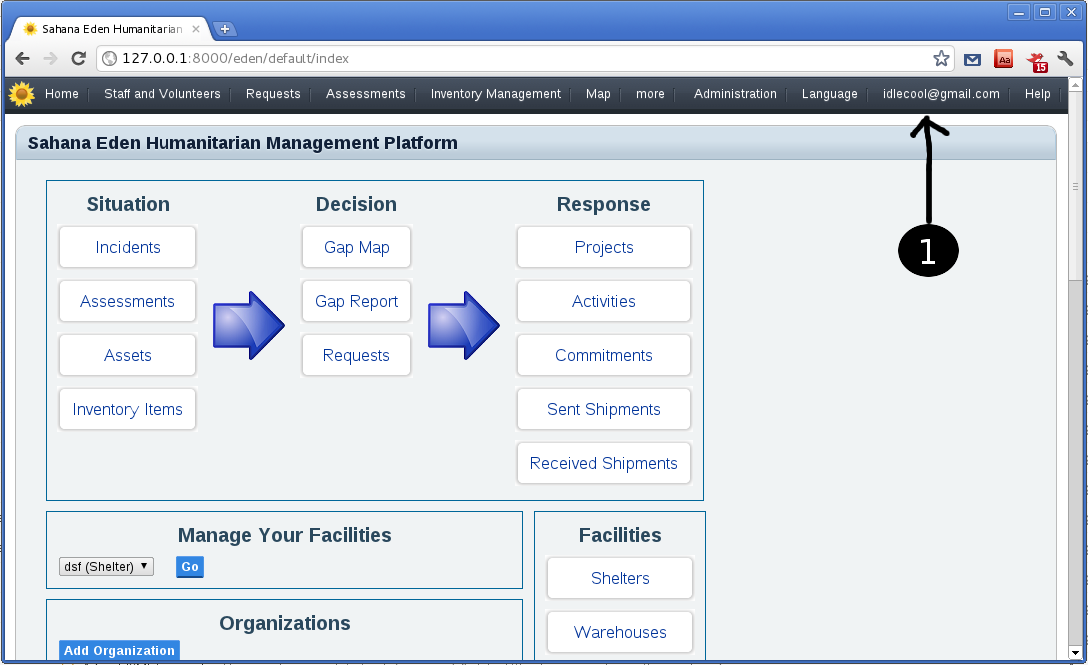This screenshot has height=665, width=1088.
Task: Click the Sahana sunflower logo icon
Action: (21, 94)
